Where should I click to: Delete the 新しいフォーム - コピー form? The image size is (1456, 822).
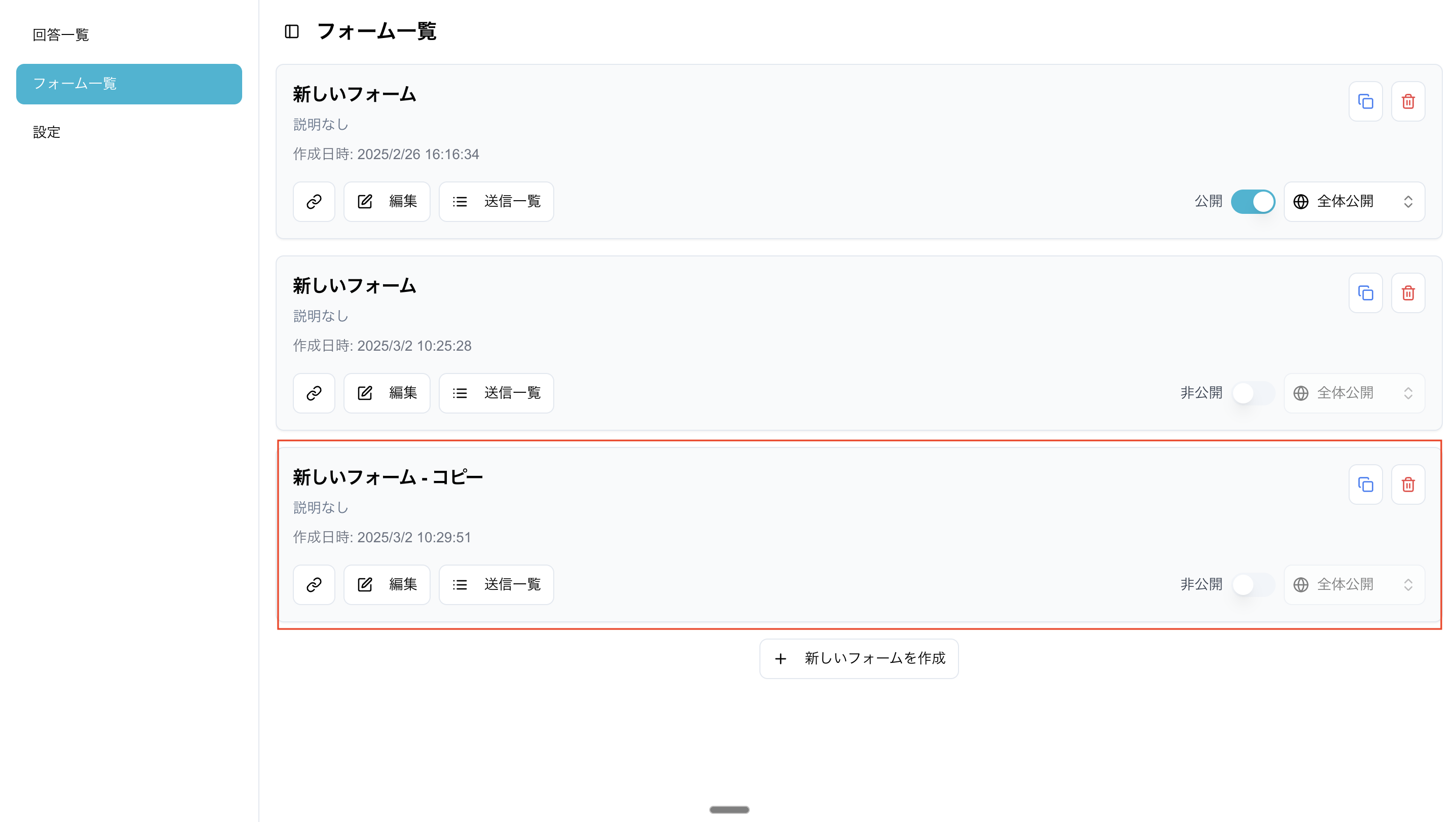click(1408, 484)
